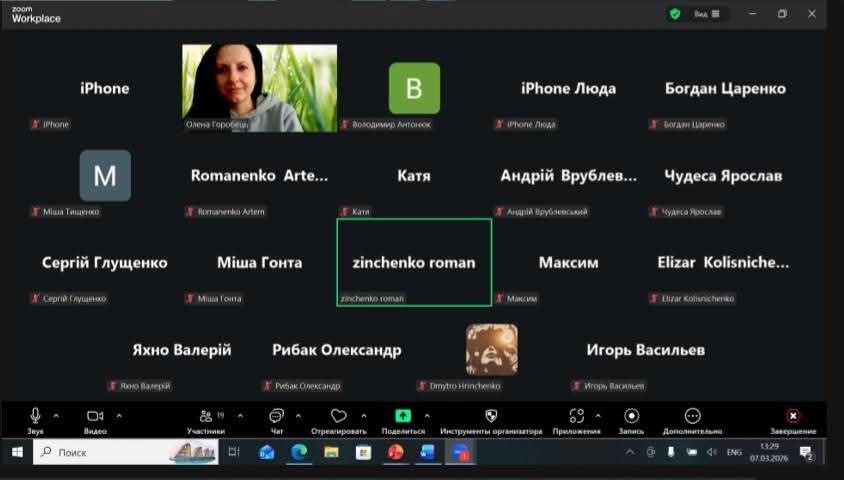Viewport: 844px width, 480px height.
Task: Click the zinchenko roman highlighted tile
Action: [414, 262]
